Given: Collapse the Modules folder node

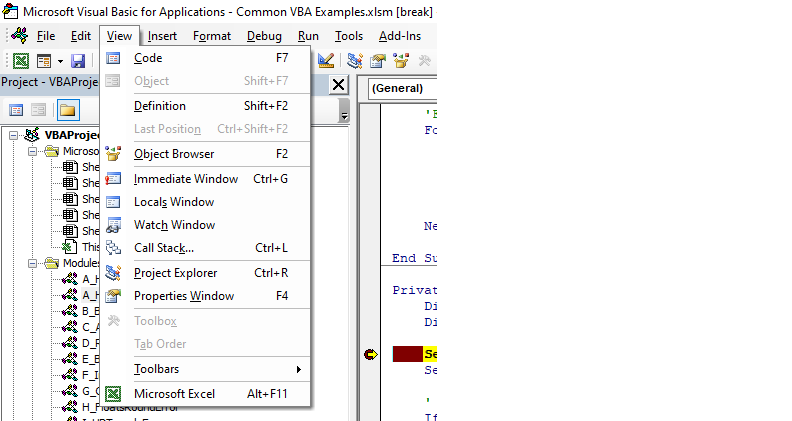Looking at the screenshot, I should click(x=32, y=263).
